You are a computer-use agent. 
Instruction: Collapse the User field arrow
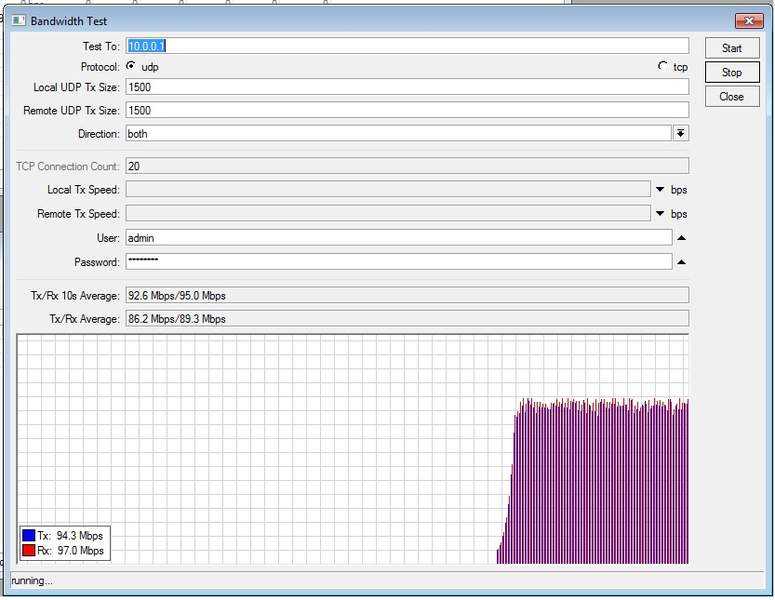(681, 238)
